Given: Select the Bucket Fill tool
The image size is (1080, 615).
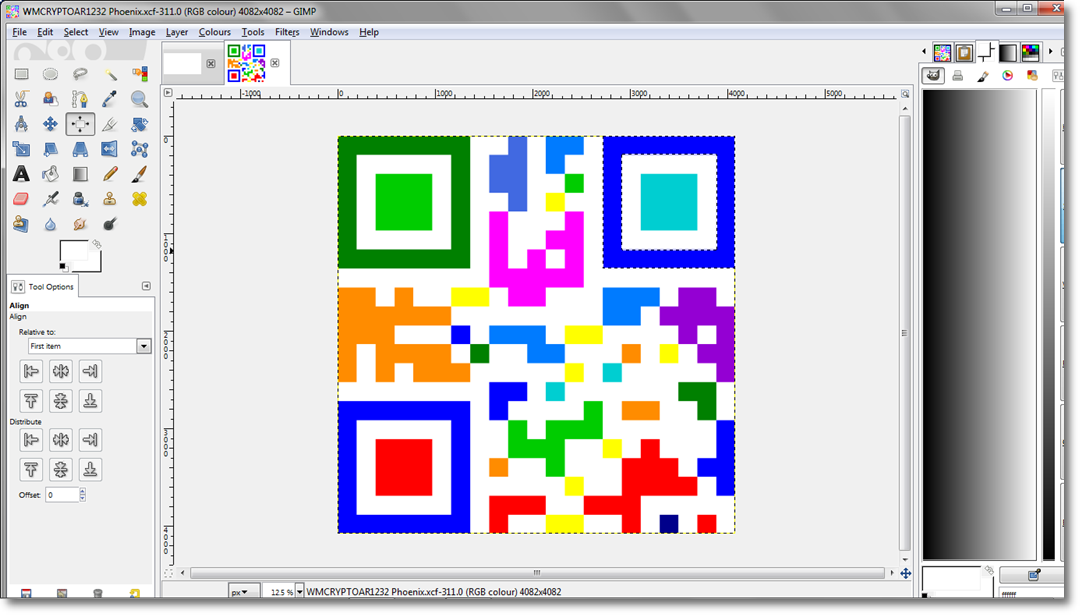Looking at the screenshot, I should click(x=50, y=174).
